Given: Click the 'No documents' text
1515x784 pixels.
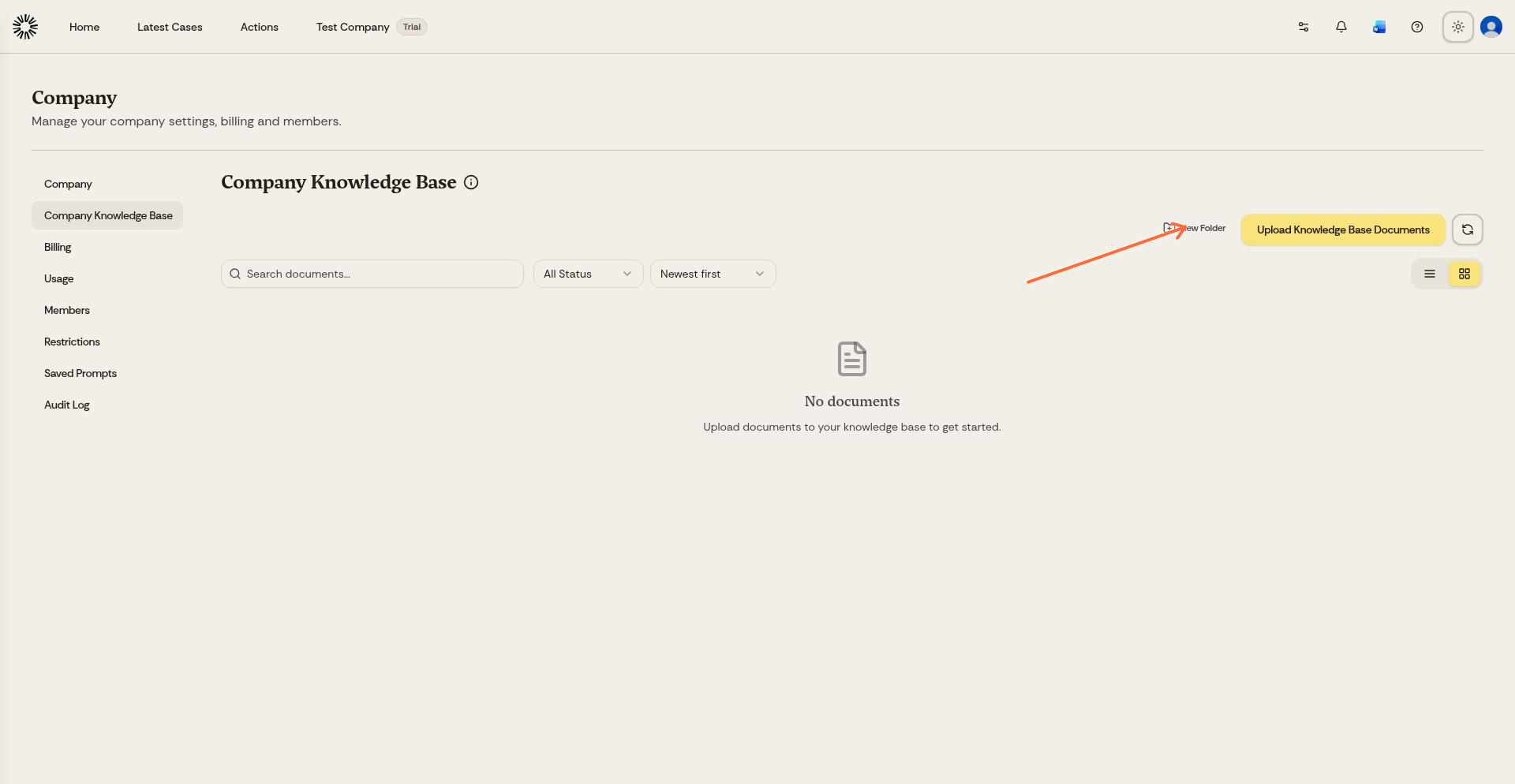Looking at the screenshot, I should click(852, 401).
